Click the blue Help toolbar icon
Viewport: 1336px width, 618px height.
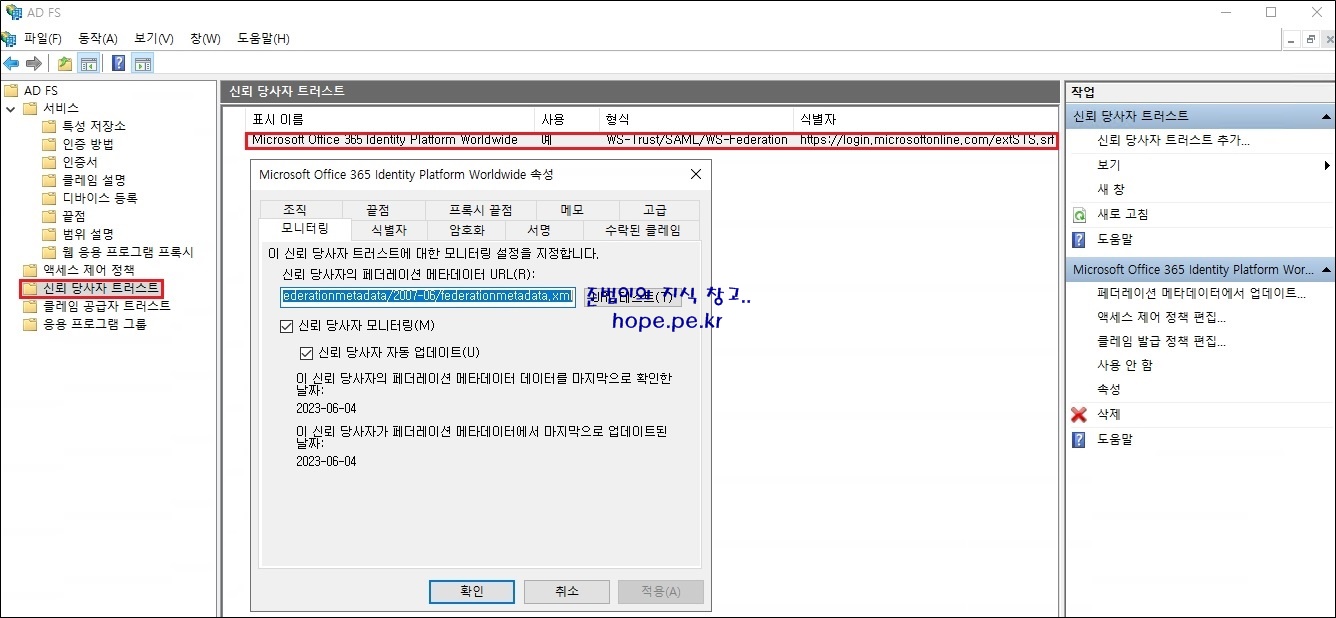[119, 64]
